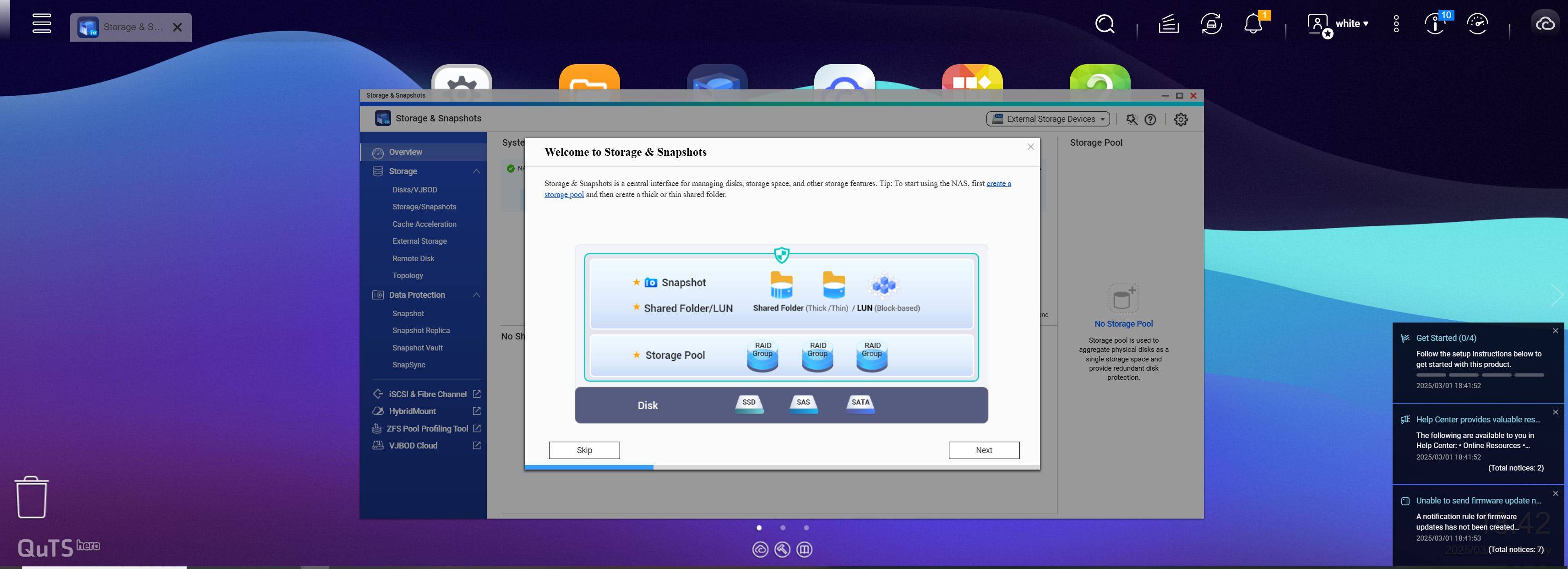Screen dimensions: 1568x569
Task: Open the dashboard gauge icon
Action: pyautogui.click(x=1478, y=24)
